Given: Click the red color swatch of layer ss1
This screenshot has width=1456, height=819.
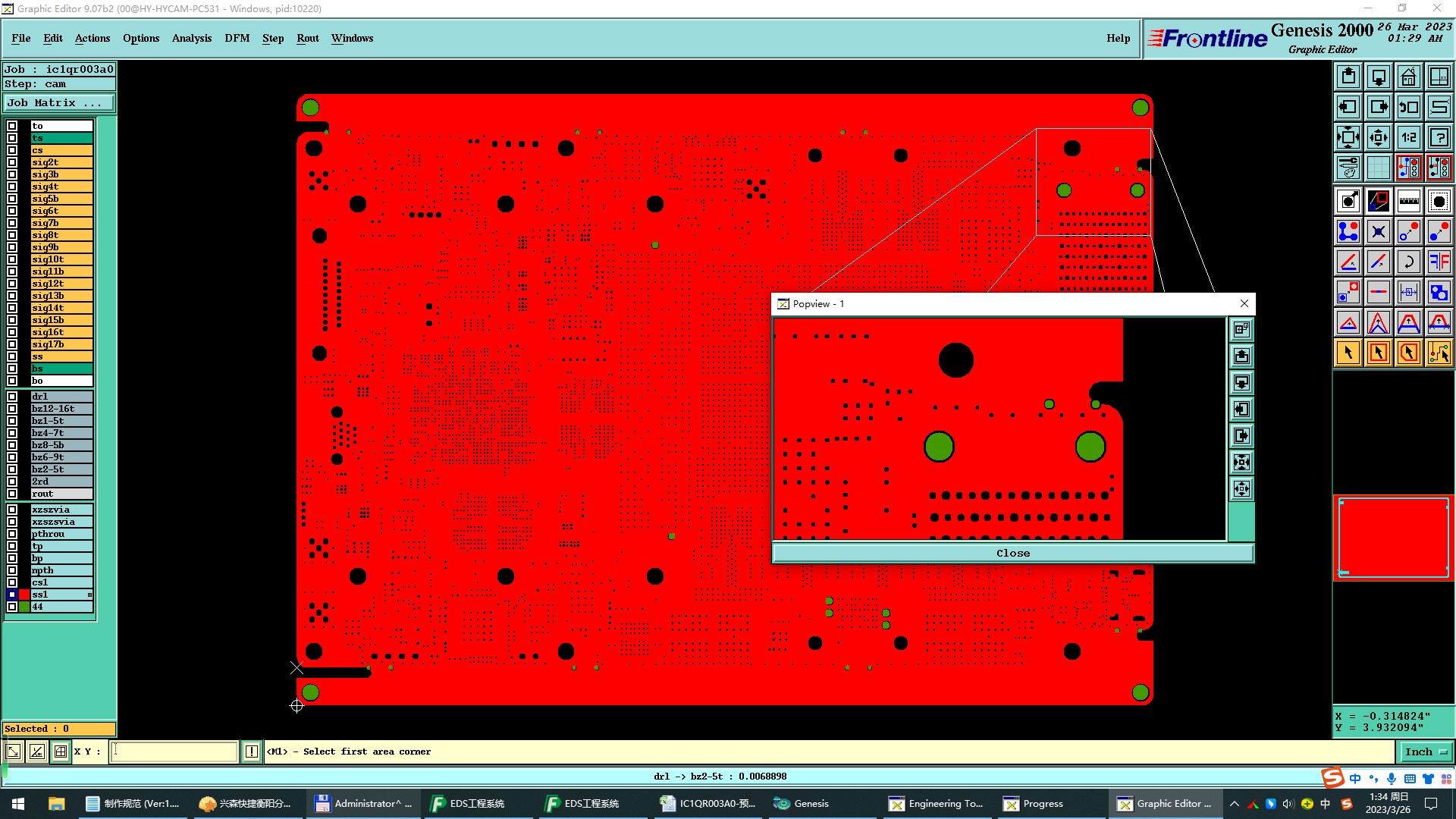Looking at the screenshot, I should pos(24,595).
